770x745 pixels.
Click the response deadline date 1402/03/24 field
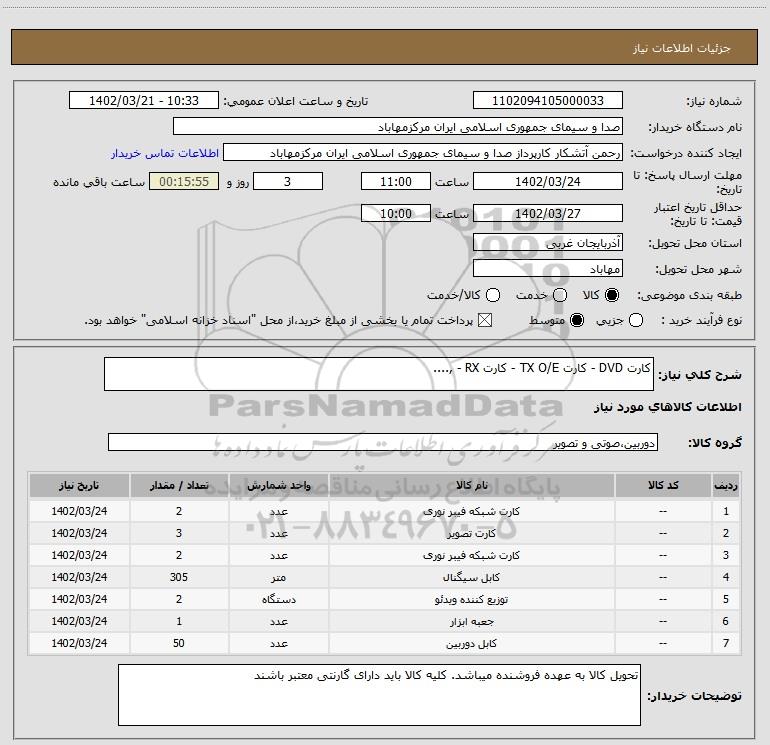pyautogui.click(x=548, y=181)
